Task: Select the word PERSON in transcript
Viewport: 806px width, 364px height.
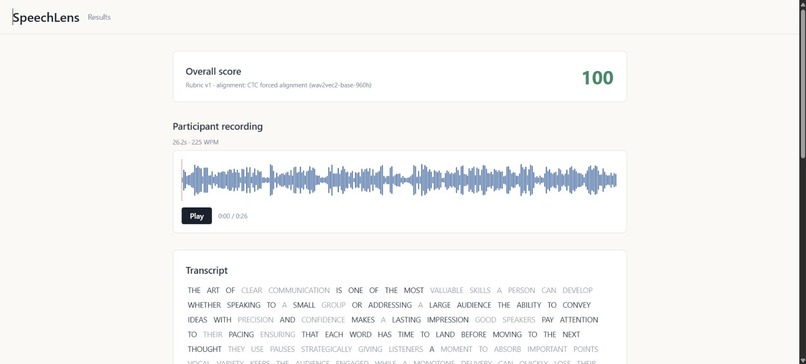Action: [521, 290]
